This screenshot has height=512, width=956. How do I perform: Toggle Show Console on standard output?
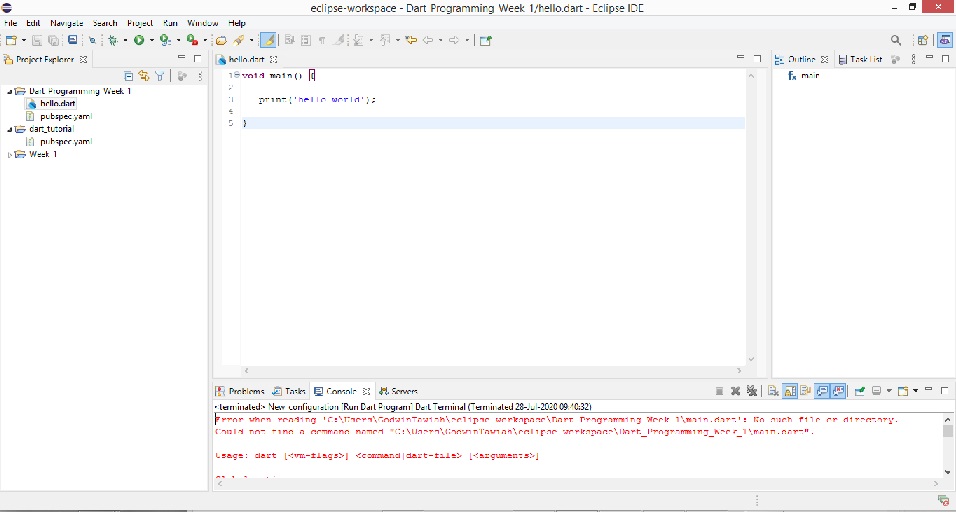(x=822, y=391)
